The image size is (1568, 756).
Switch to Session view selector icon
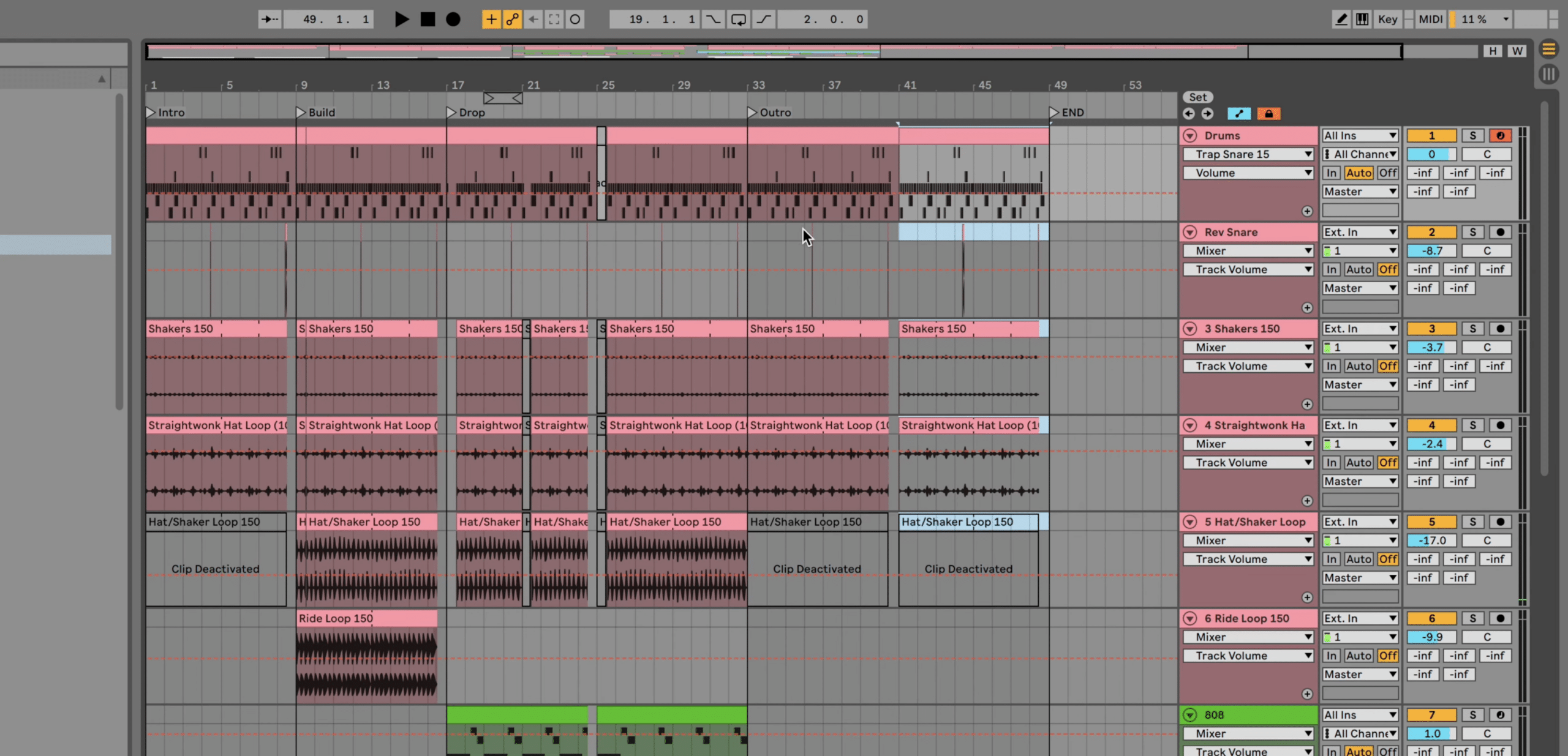(x=1548, y=74)
